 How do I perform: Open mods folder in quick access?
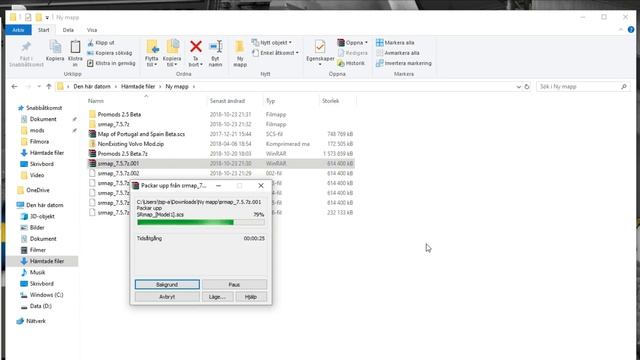pyautogui.click(x=37, y=130)
